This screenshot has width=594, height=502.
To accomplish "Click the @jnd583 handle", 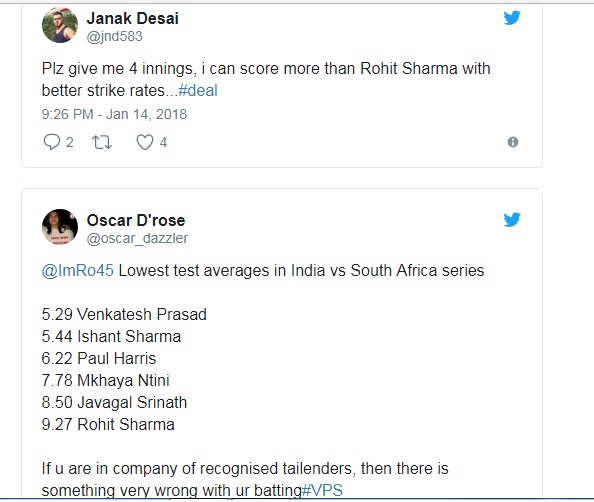I will pyautogui.click(x=115, y=36).
